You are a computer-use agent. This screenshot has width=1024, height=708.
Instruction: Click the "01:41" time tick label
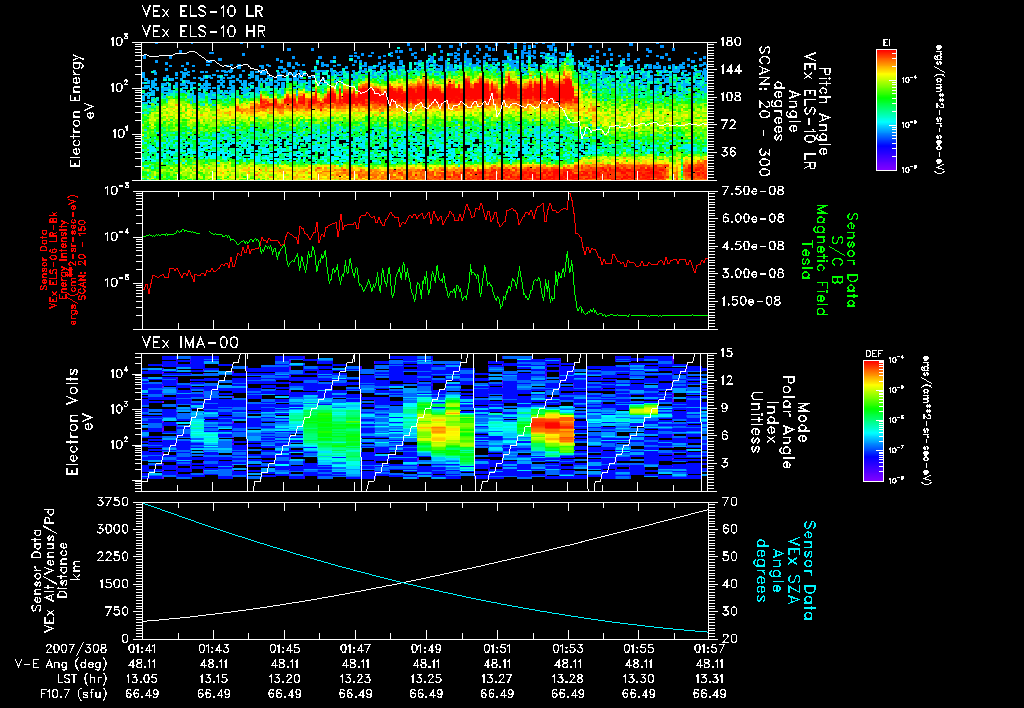(x=142, y=649)
